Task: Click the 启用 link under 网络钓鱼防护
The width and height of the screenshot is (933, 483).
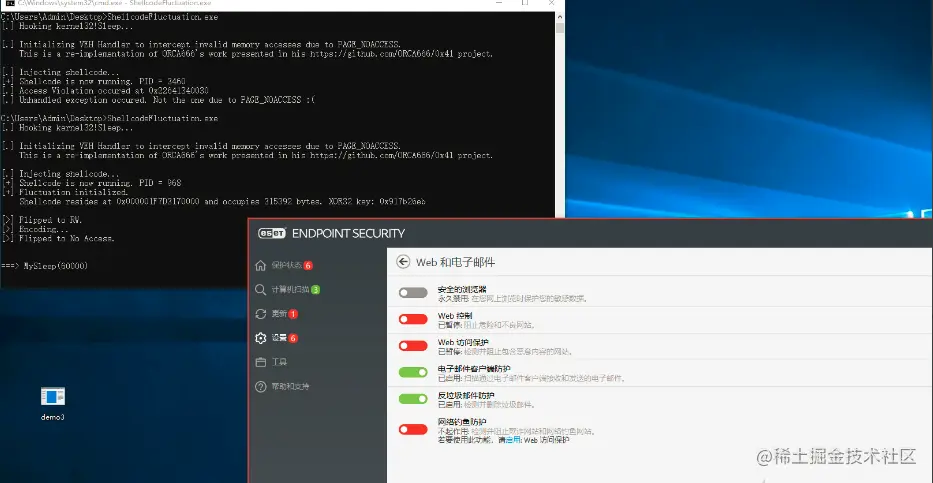Action: (513, 440)
